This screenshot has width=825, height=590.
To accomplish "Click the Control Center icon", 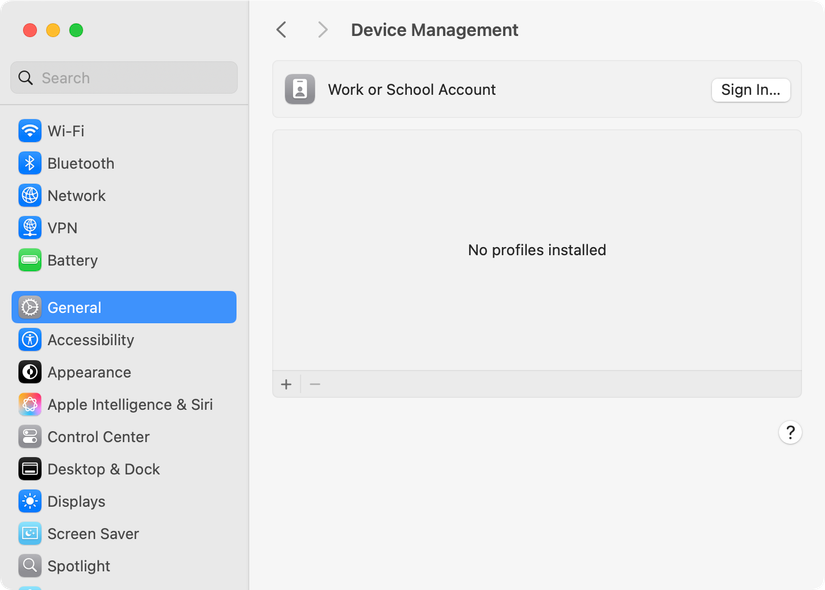I will click(29, 436).
